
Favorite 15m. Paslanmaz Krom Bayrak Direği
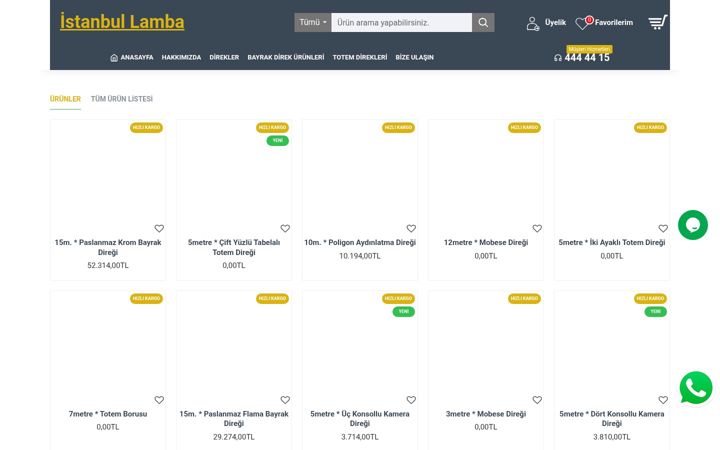159,228
